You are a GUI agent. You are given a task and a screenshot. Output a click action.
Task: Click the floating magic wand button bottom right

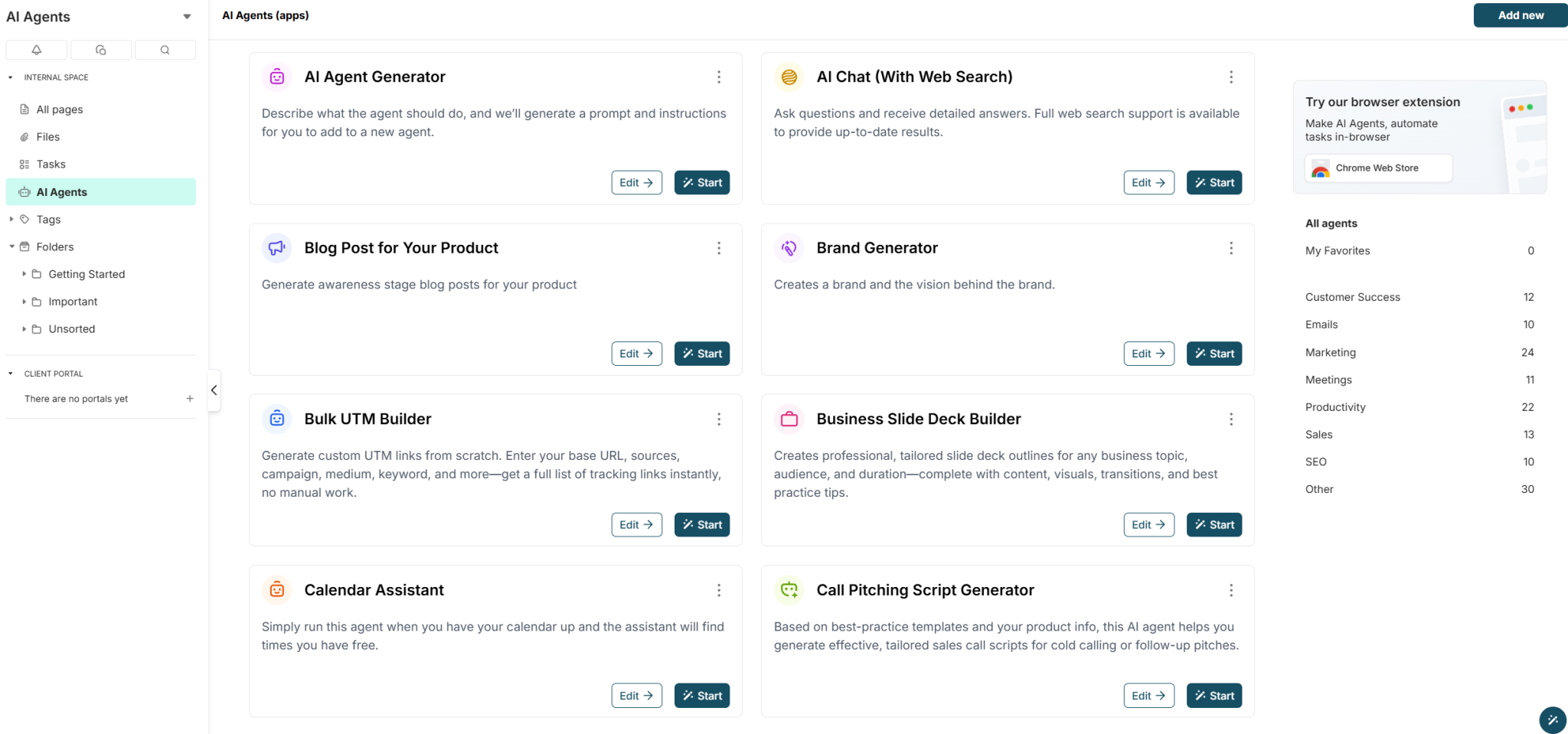tap(1551, 720)
